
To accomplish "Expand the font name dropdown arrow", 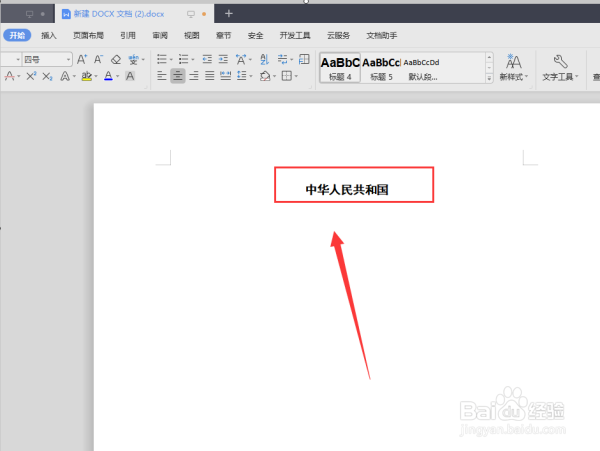I will (x=18, y=60).
